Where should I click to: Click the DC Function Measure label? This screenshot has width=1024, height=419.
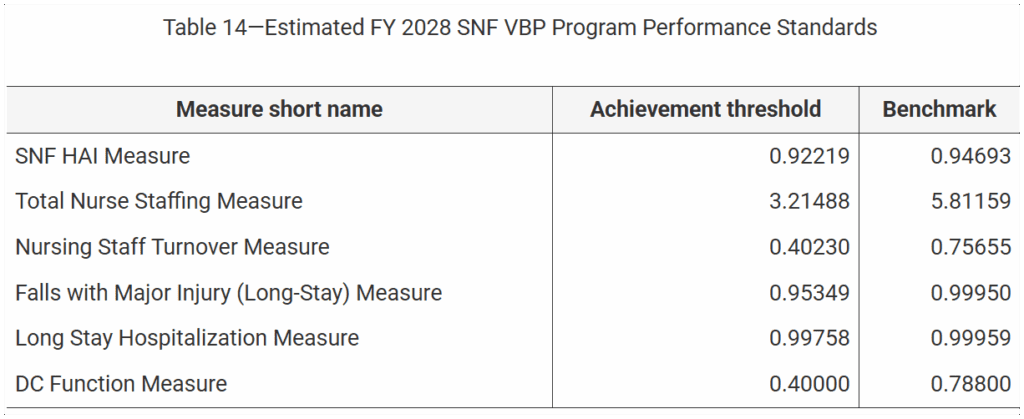(121, 384)
